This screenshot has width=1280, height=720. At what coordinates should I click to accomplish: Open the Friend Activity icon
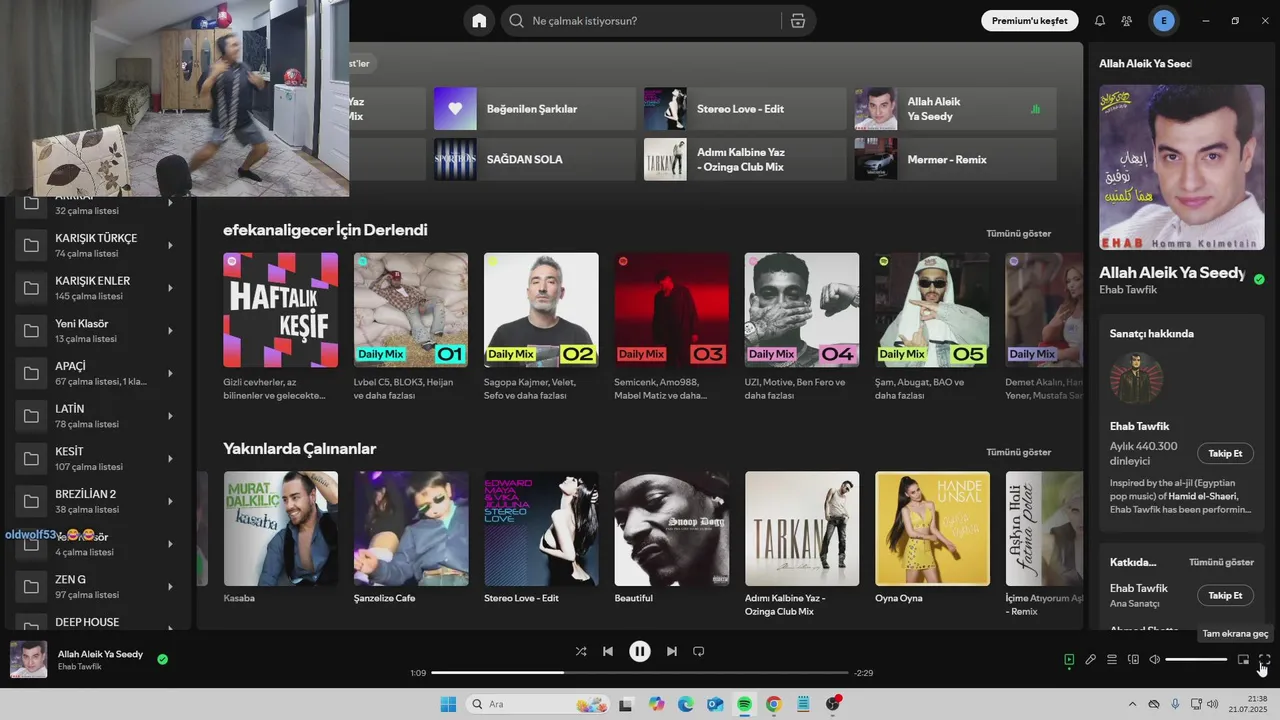pyautogui.click(x=1127, y=21)
